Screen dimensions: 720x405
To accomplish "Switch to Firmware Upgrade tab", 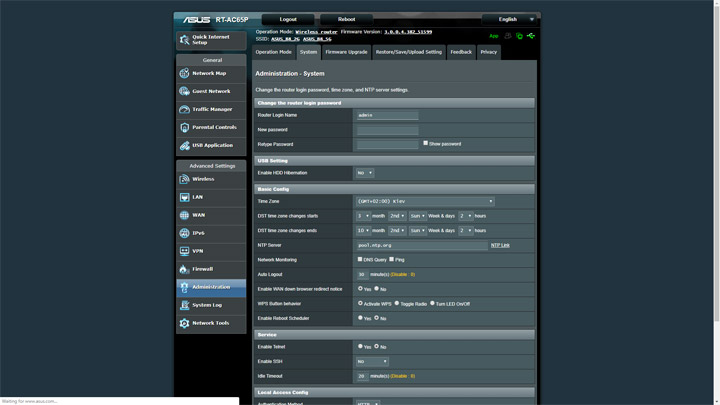I will click(x=346, y=52).
